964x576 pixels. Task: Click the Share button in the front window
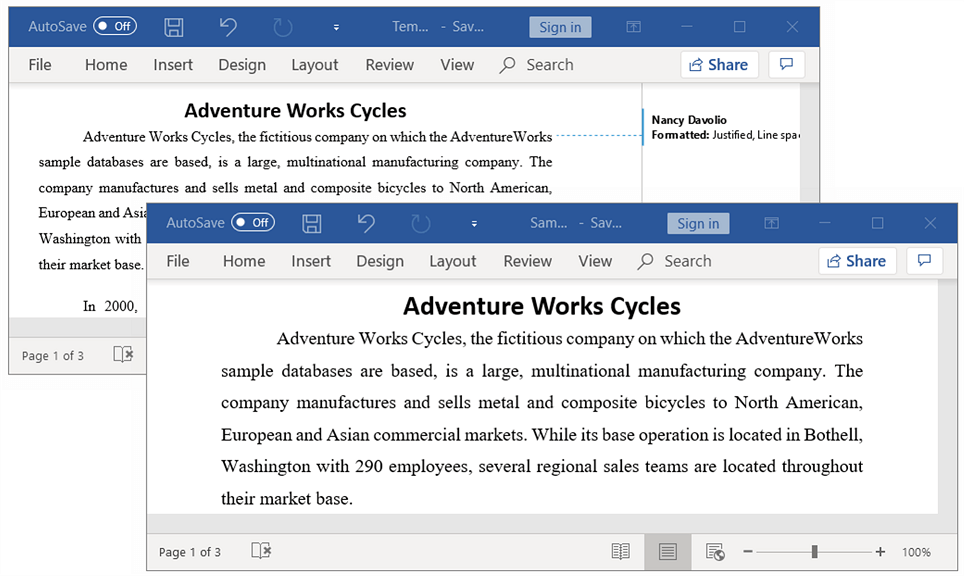[857, 261]
